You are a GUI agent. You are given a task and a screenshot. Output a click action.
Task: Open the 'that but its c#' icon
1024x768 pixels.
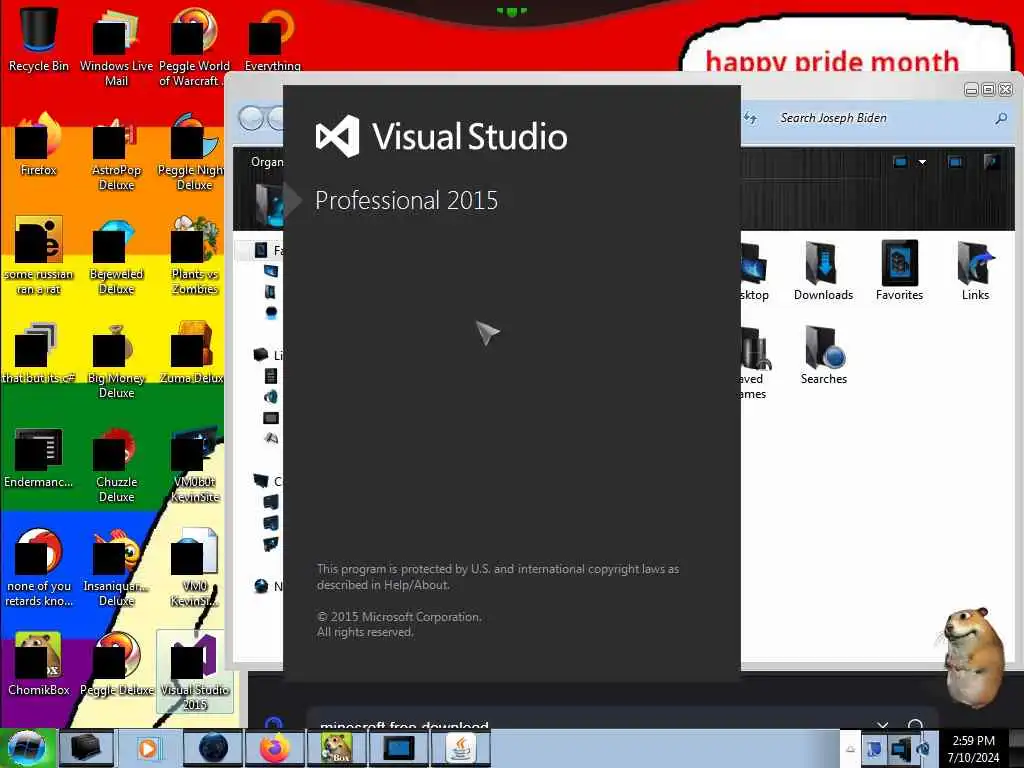click(39, 353)
